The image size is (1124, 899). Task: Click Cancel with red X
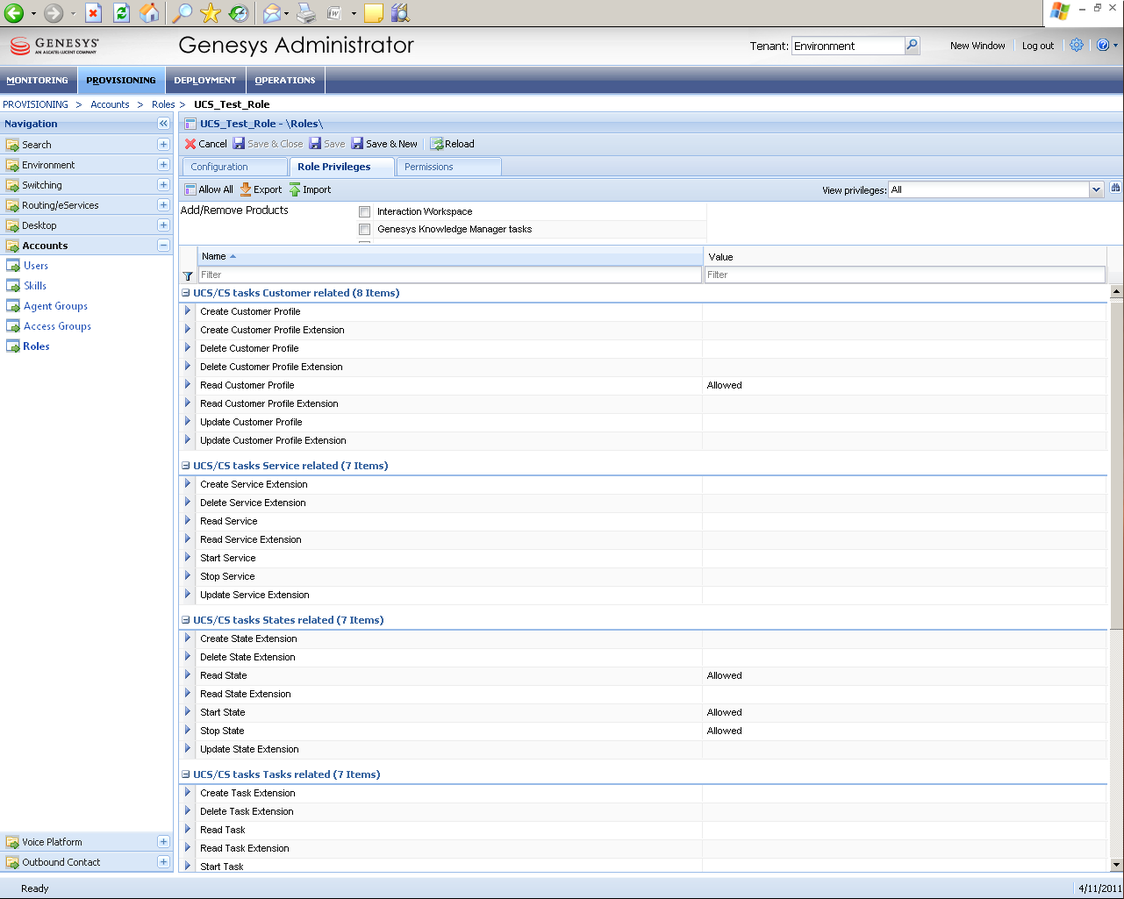point(206,143)
